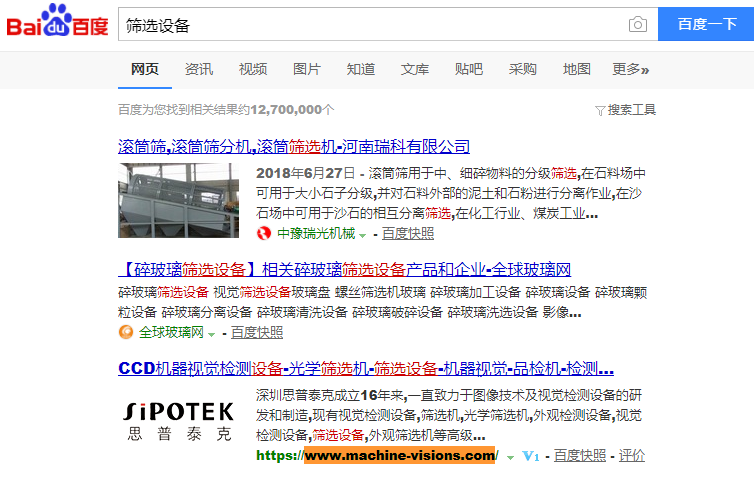Click the 2018年6月27日 date text
Viewport: 754px width, 480px height.
305,173
